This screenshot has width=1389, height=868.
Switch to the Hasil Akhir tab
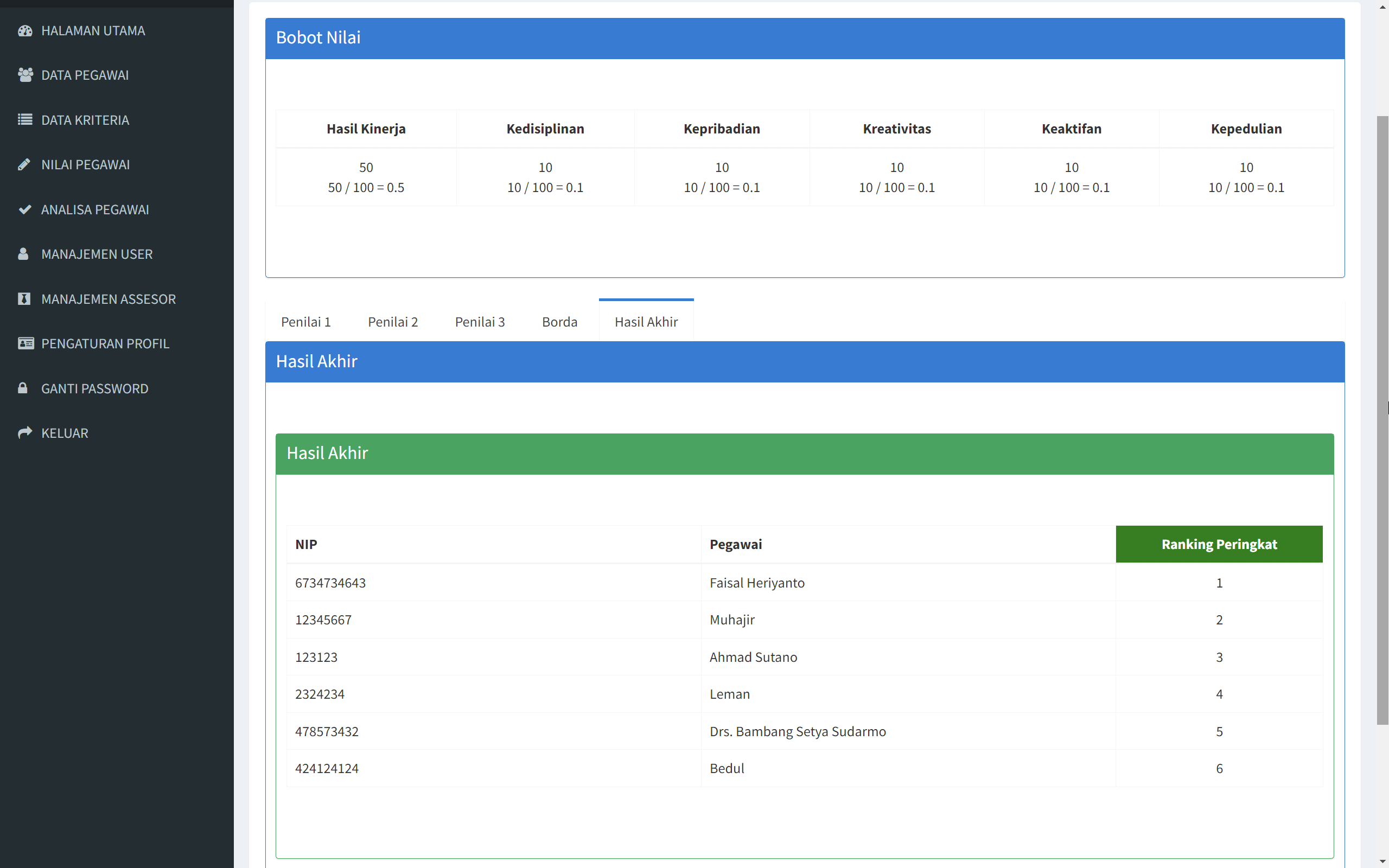[x=646, y=322]
